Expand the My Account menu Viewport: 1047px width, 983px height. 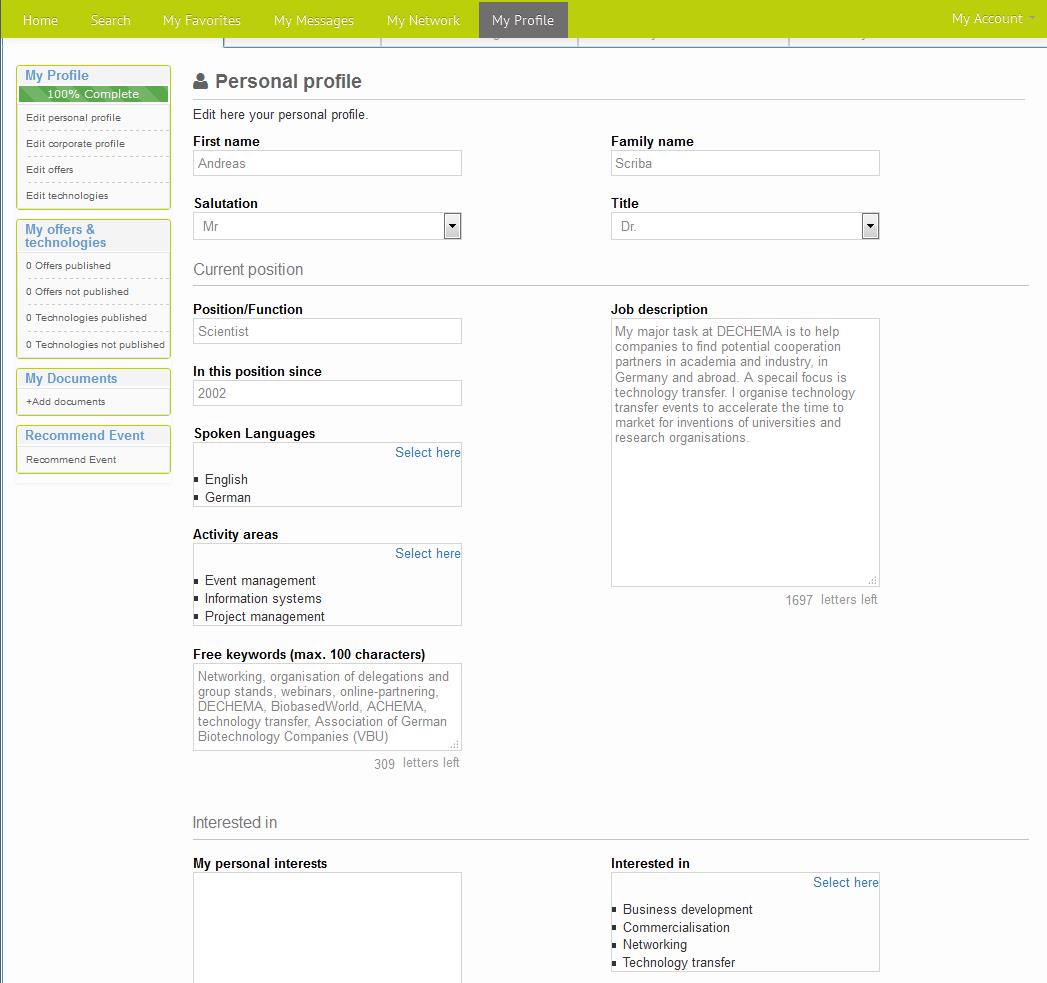[992, 19]
